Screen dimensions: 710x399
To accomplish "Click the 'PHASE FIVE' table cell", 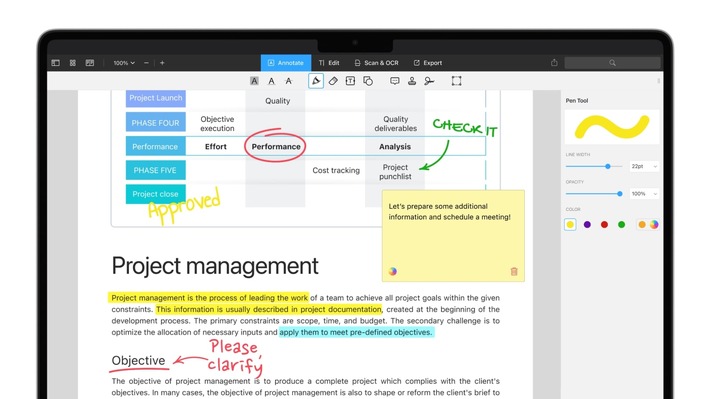I will click(156, 170).
